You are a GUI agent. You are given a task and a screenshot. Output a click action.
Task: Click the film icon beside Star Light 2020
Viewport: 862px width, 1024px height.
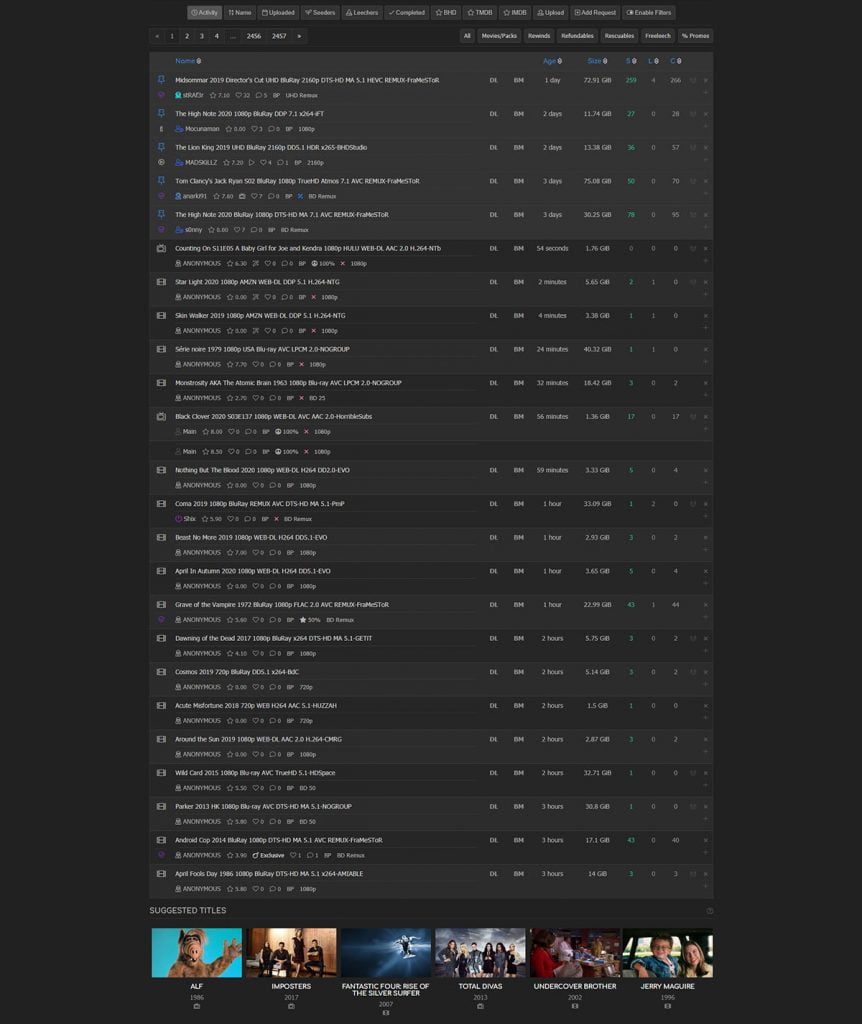click(x=161, y=282)
